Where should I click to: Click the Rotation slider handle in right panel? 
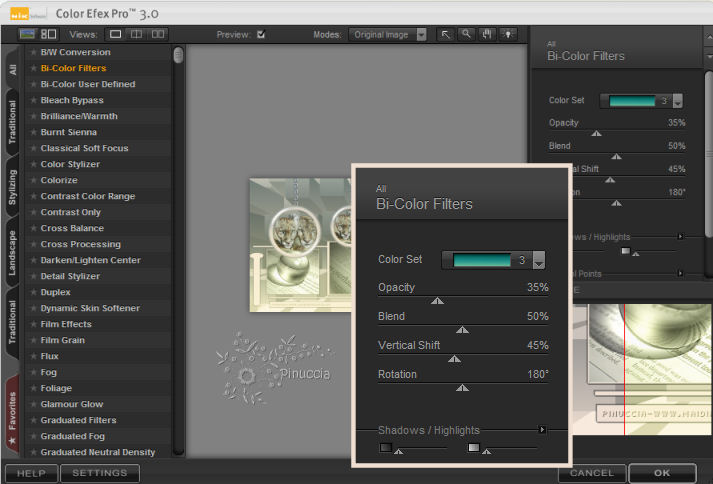616,203
